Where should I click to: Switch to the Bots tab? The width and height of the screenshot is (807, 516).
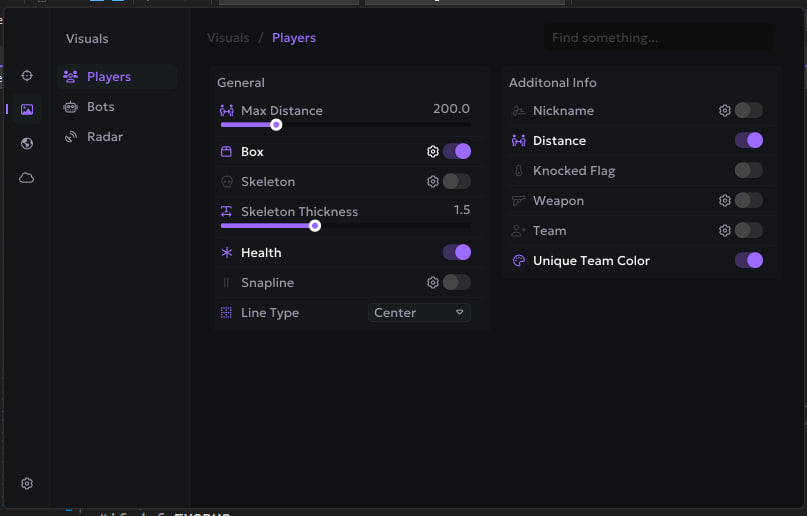click(x=100, y=107)
